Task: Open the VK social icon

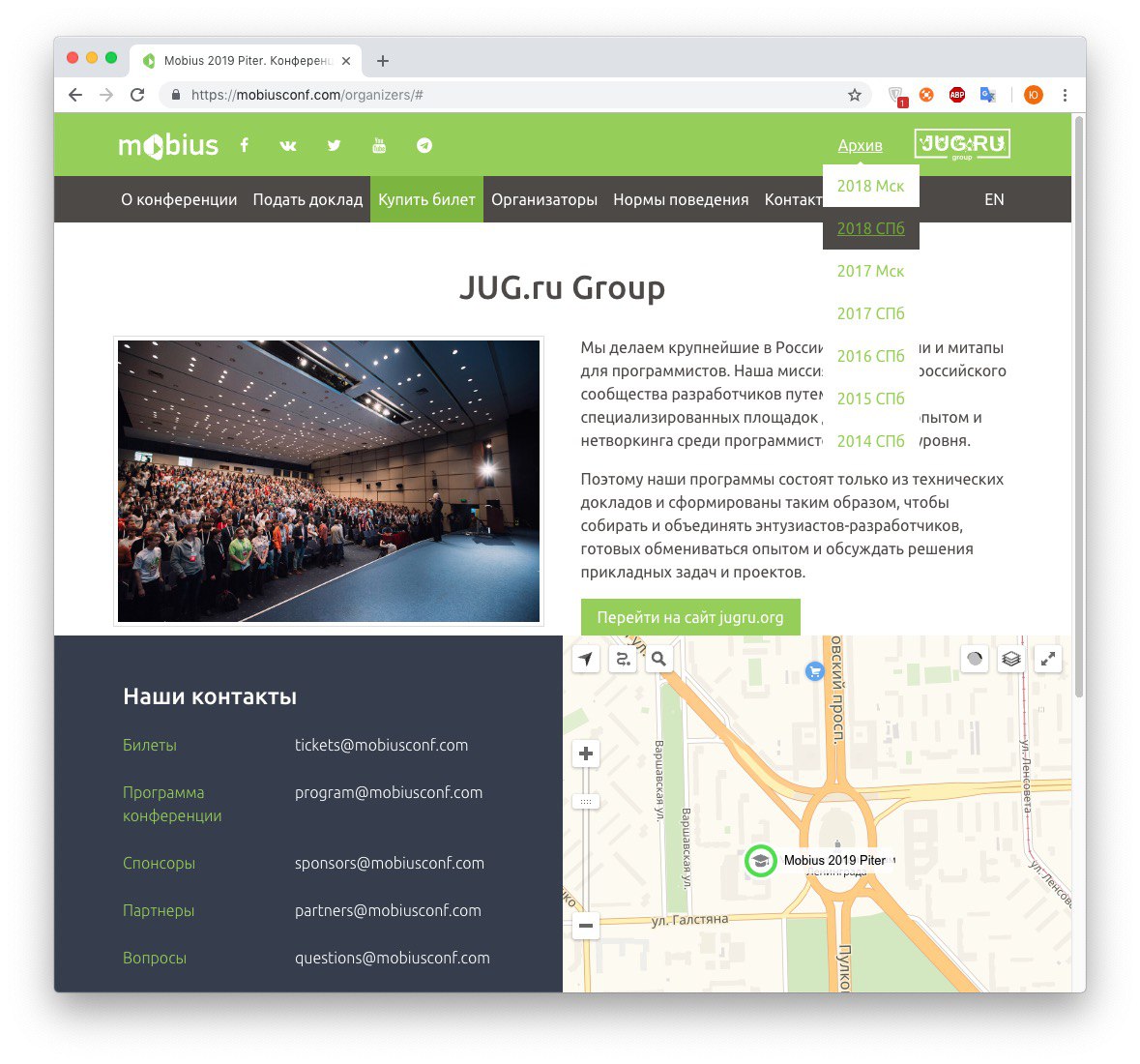Action: (288, 145)
